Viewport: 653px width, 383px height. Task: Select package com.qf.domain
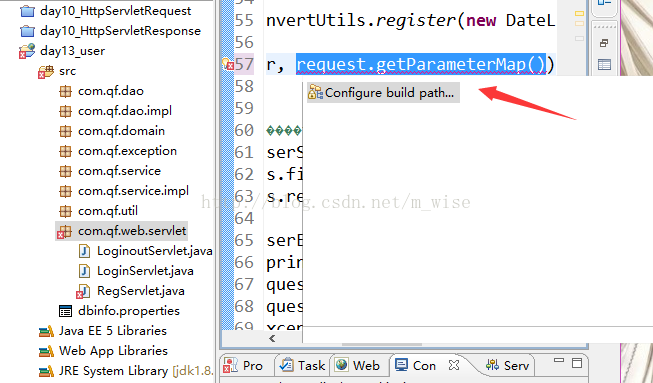coord(121,131)
